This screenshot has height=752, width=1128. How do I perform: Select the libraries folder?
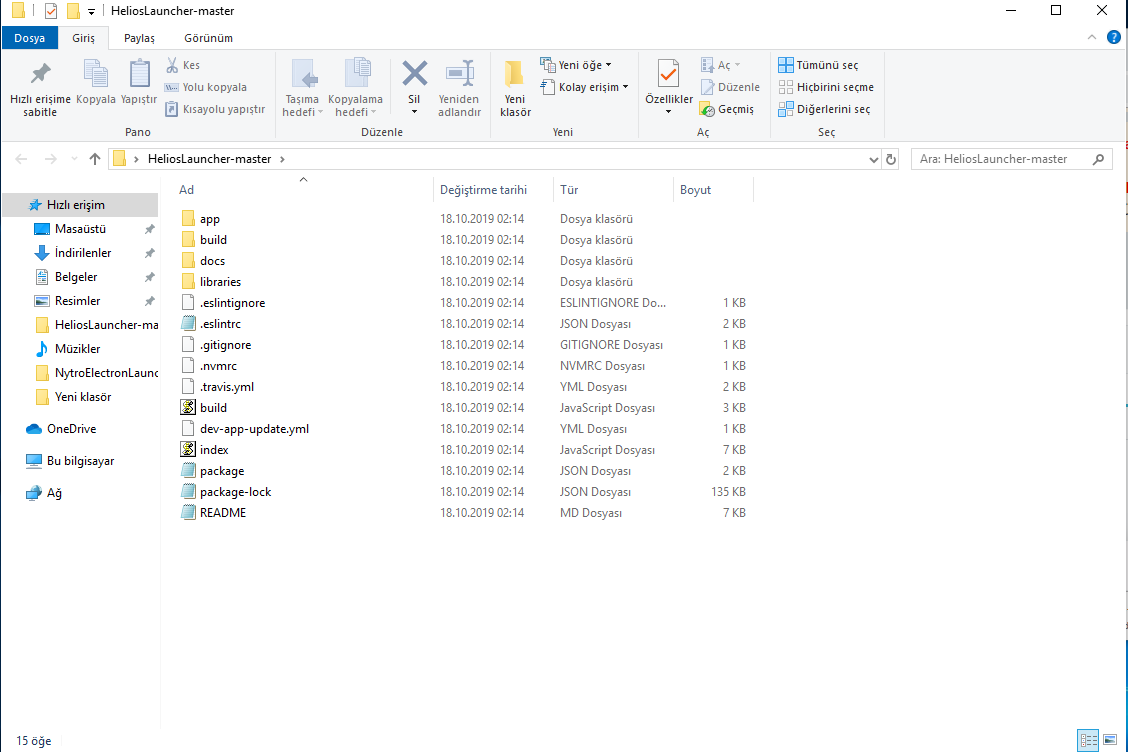[220, 282]
